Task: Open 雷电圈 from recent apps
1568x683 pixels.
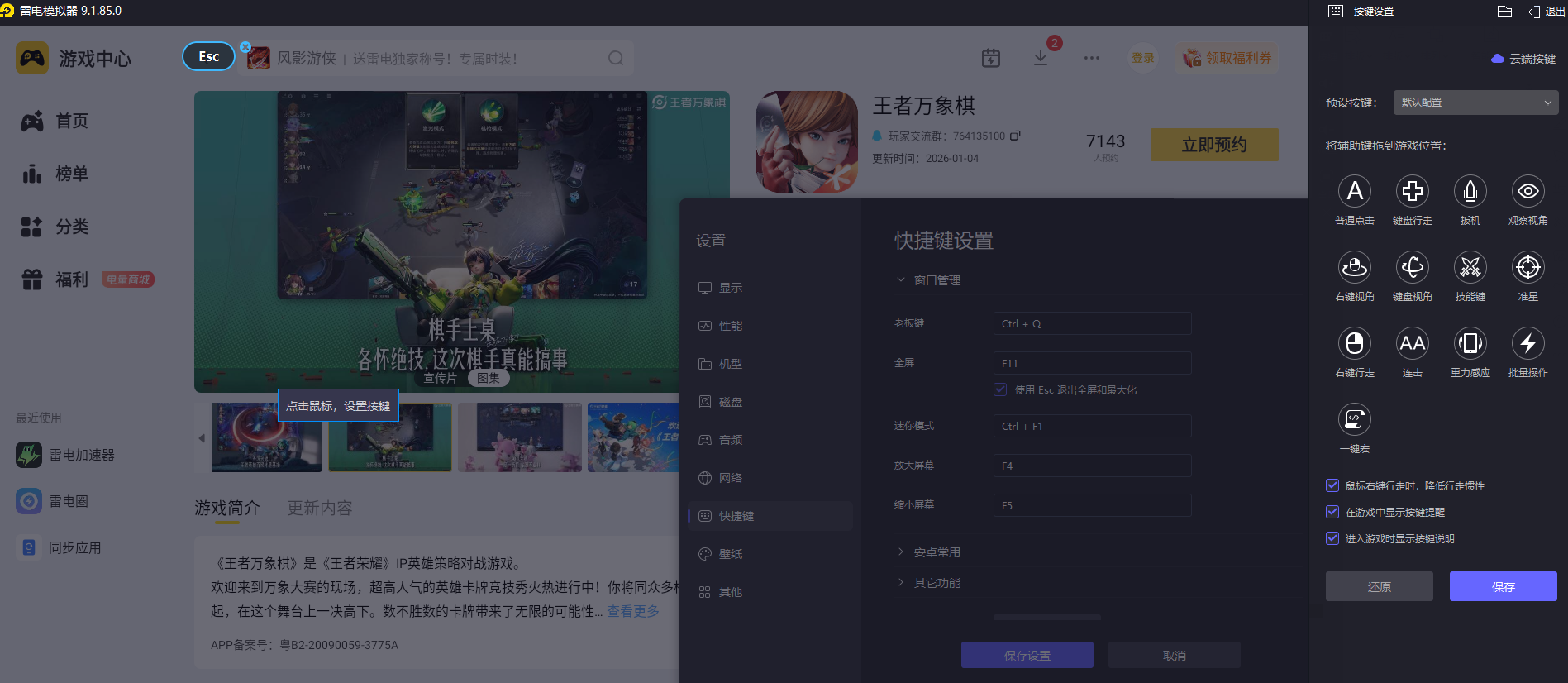Action: tap(52, 501)
